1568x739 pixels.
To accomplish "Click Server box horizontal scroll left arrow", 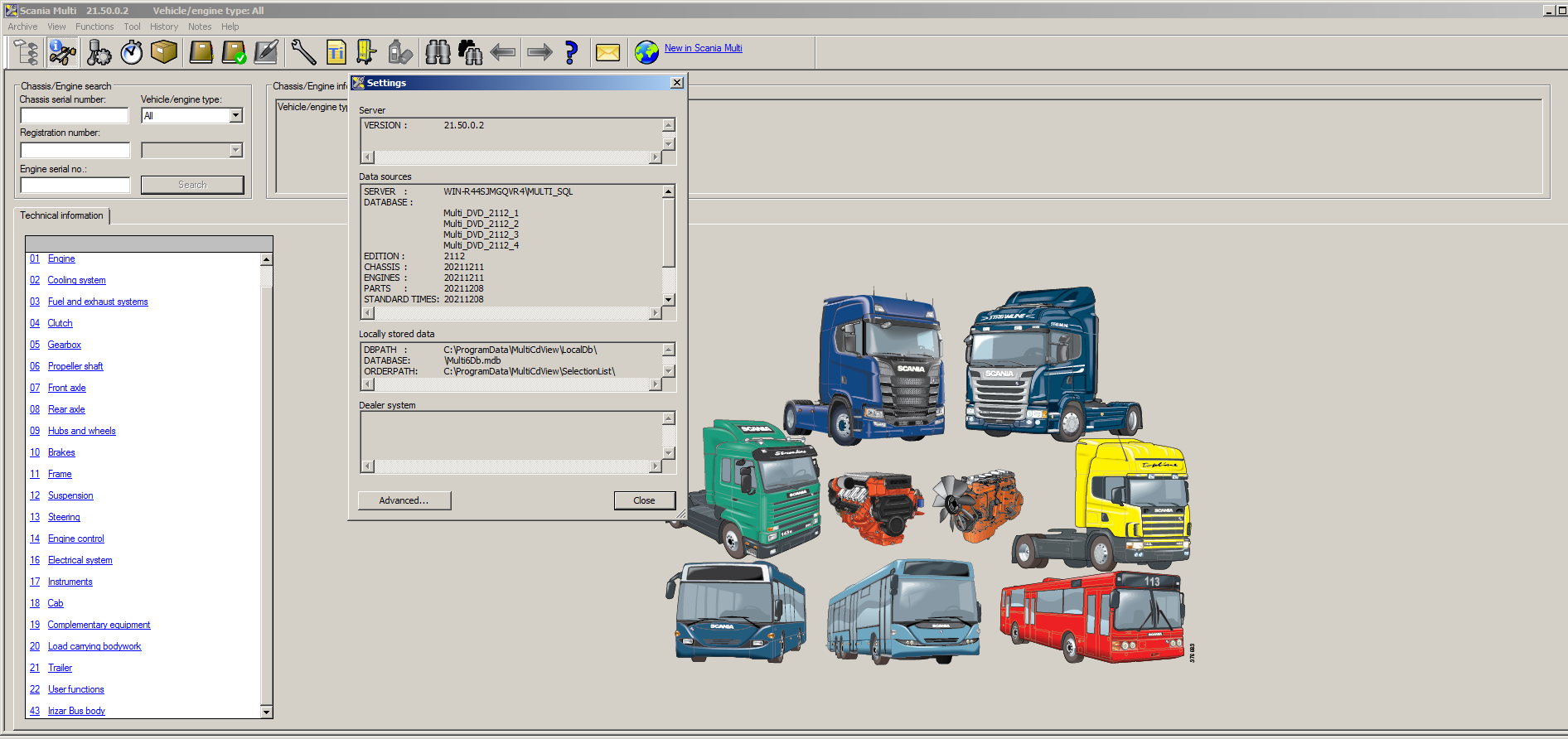I will (368, 157).
